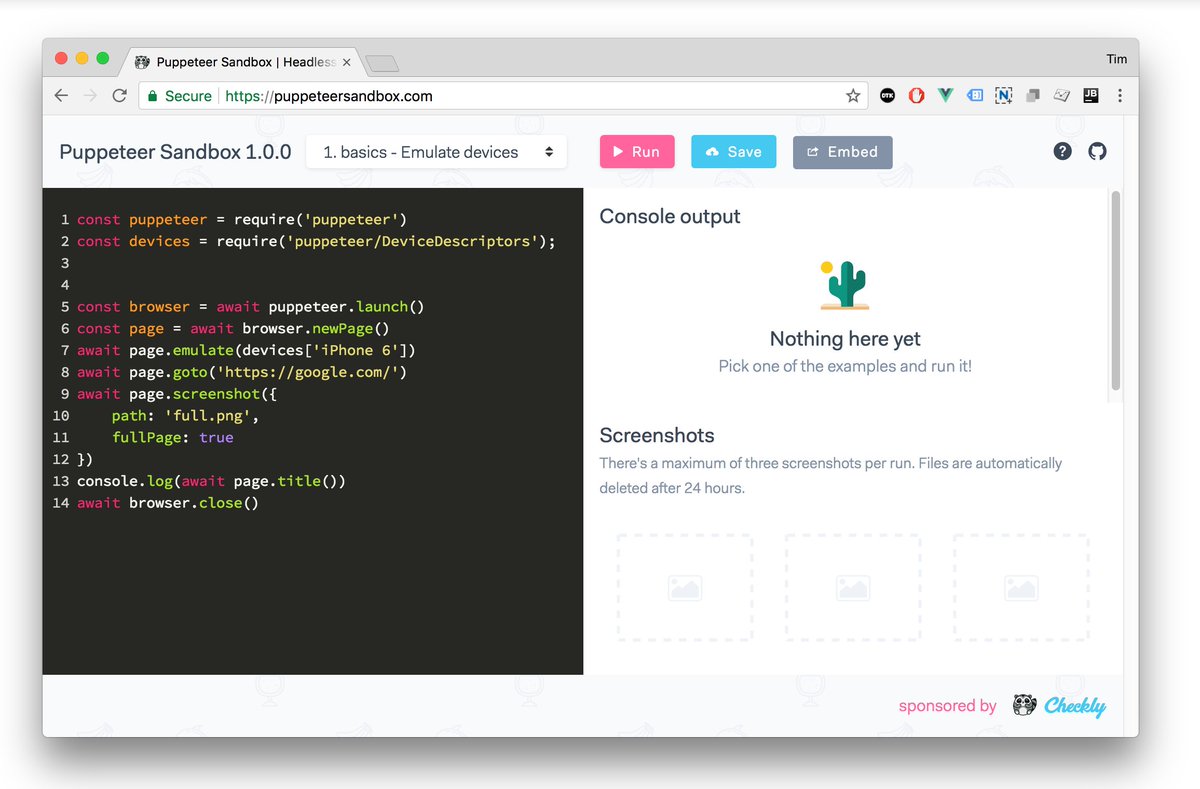This screenshot has width=1200, height=789.
Task: Open the blue tag extension icon
Action: [975, 96]
